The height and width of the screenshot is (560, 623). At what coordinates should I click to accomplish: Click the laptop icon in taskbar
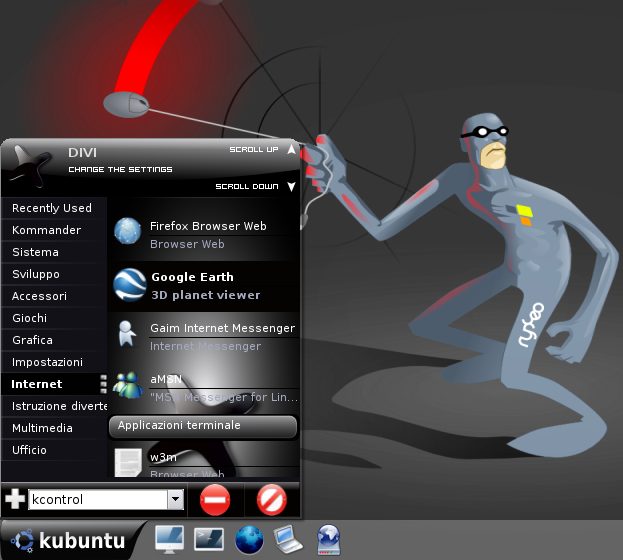(x=288, y=539)
